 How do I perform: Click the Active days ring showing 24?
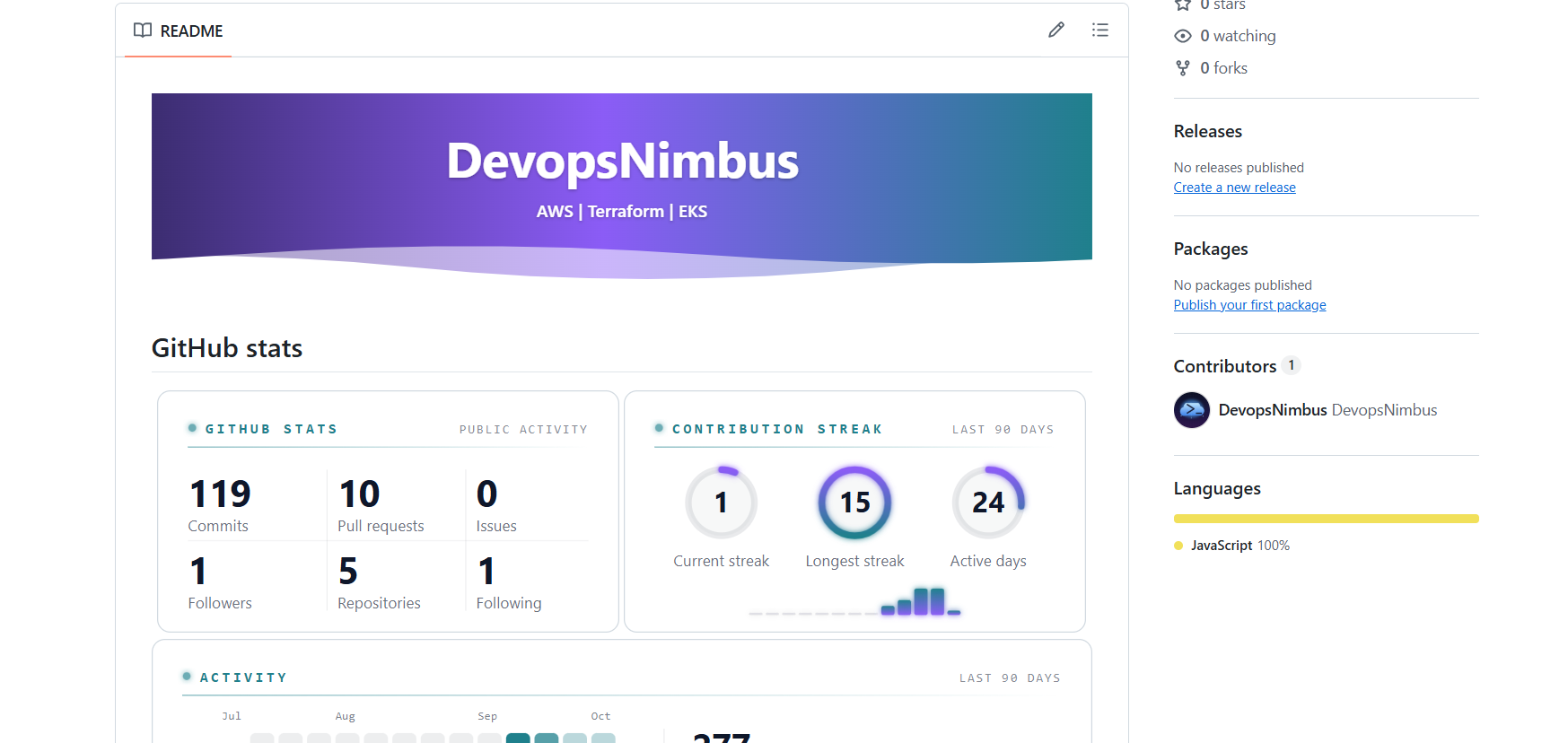coord(988,503)
